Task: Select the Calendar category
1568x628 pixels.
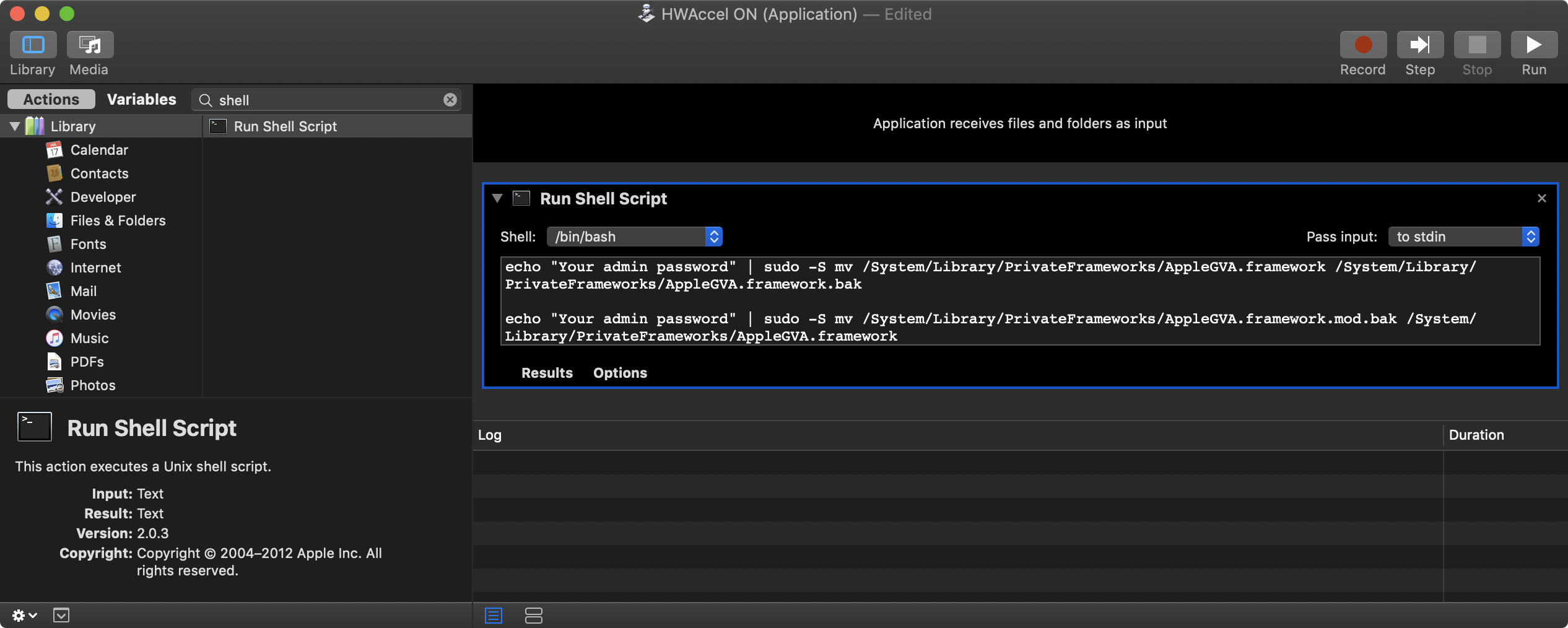Action: point(99,150)
